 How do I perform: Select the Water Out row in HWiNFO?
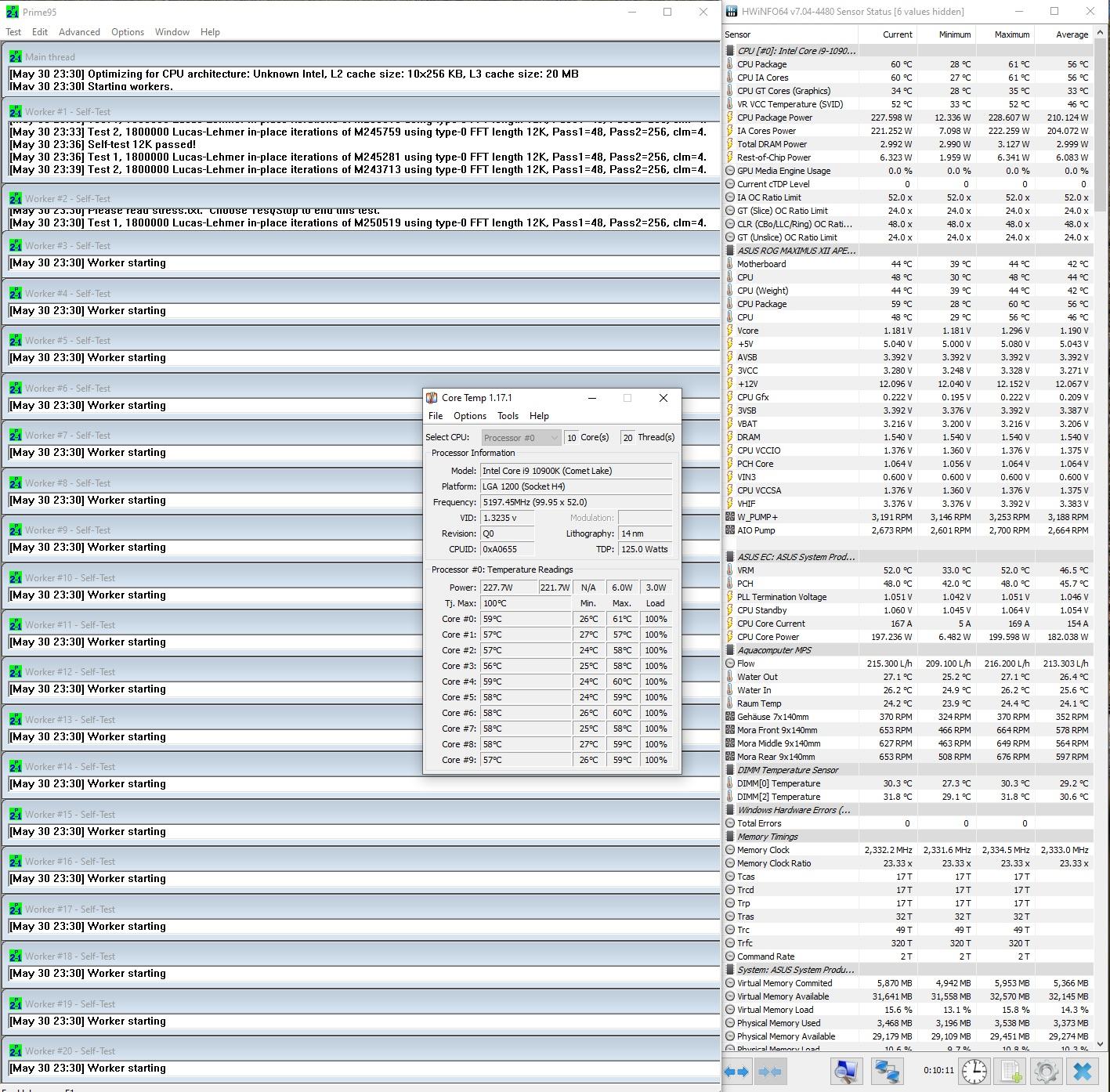(x=908, y=677)
